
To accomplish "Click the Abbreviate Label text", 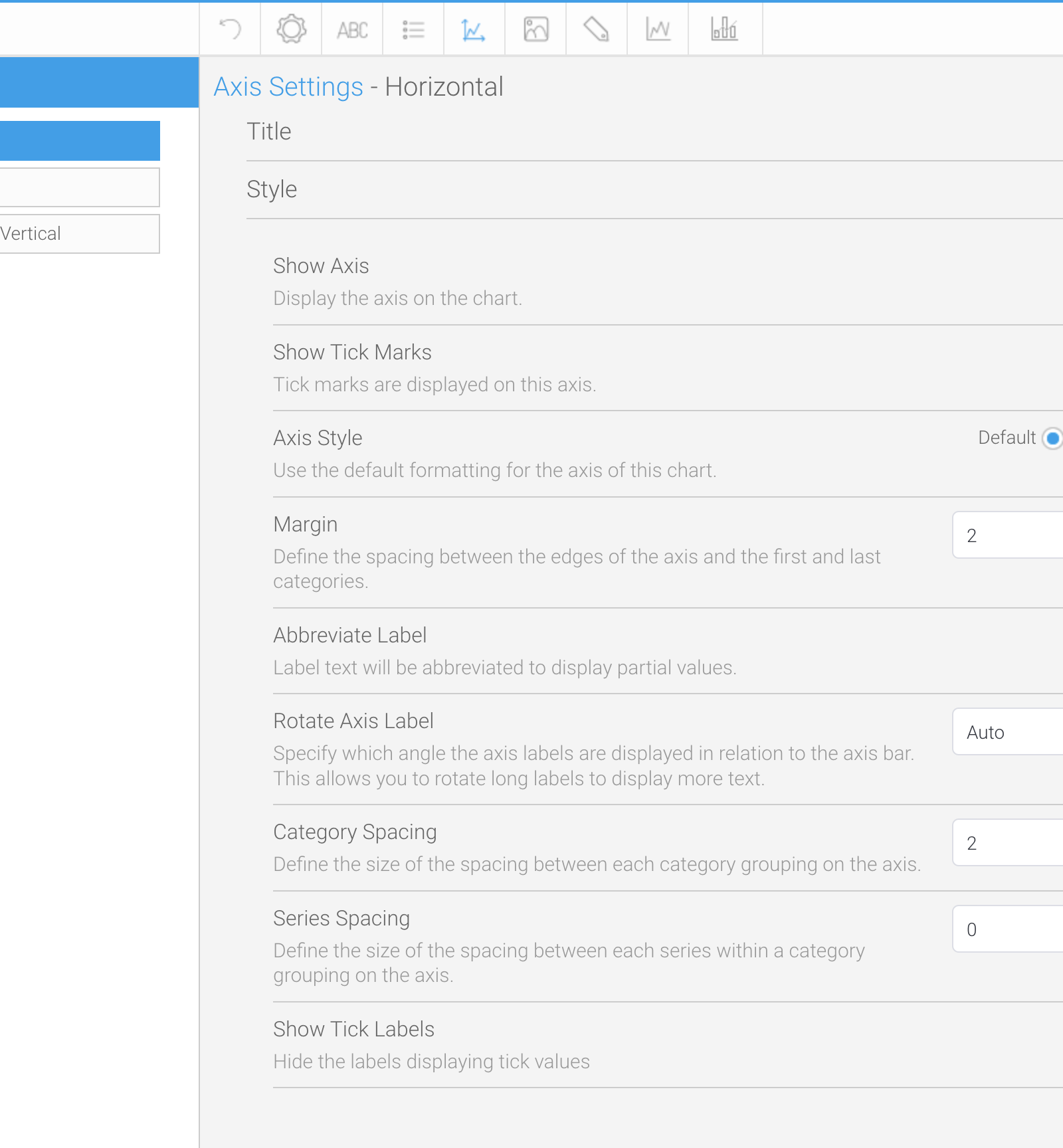I will point(349,635).
